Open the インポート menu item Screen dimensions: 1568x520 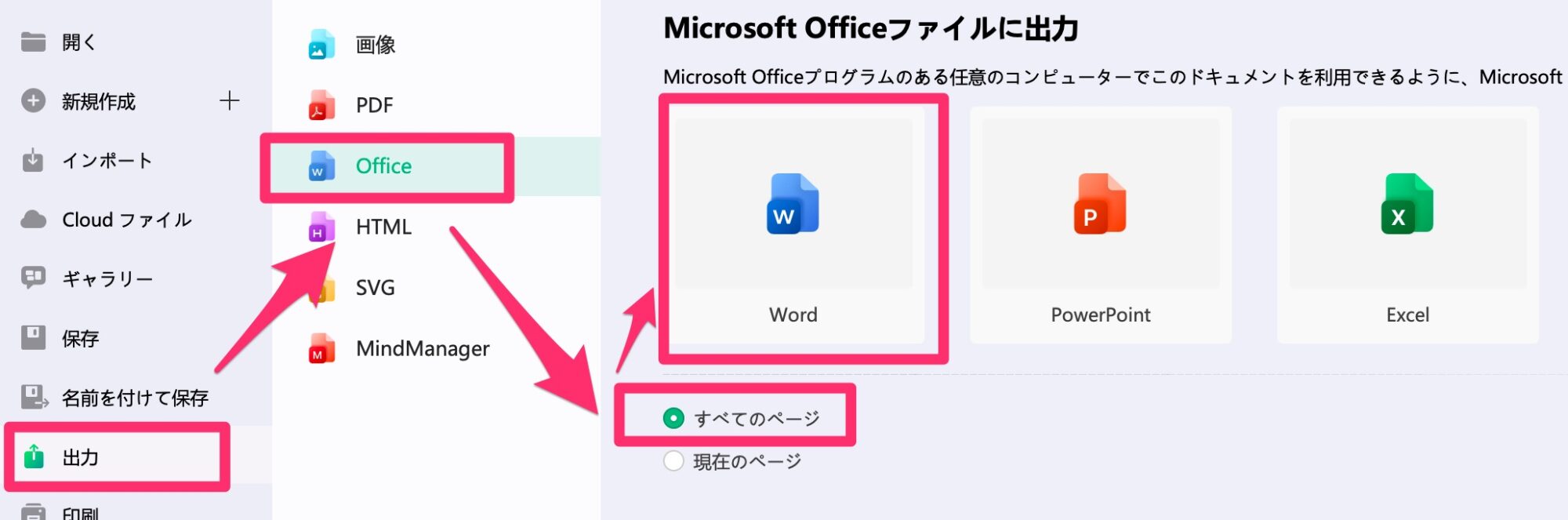tap(107, 161)
